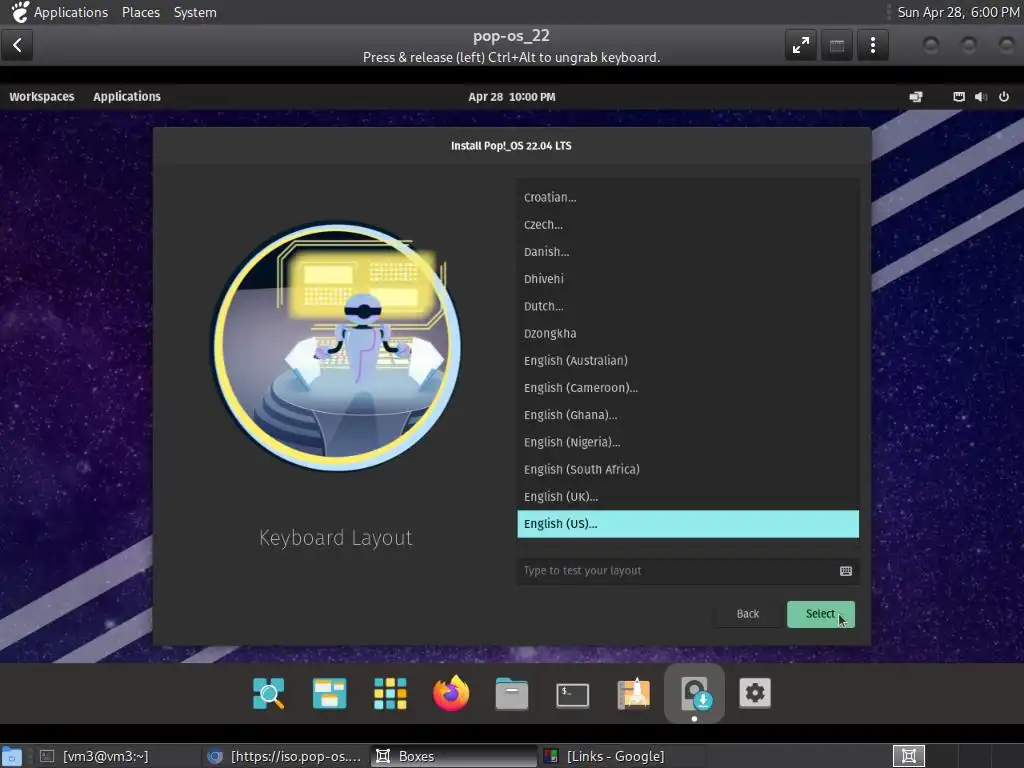
Task: Open workspaces view icon in dock
Action: 329,693
